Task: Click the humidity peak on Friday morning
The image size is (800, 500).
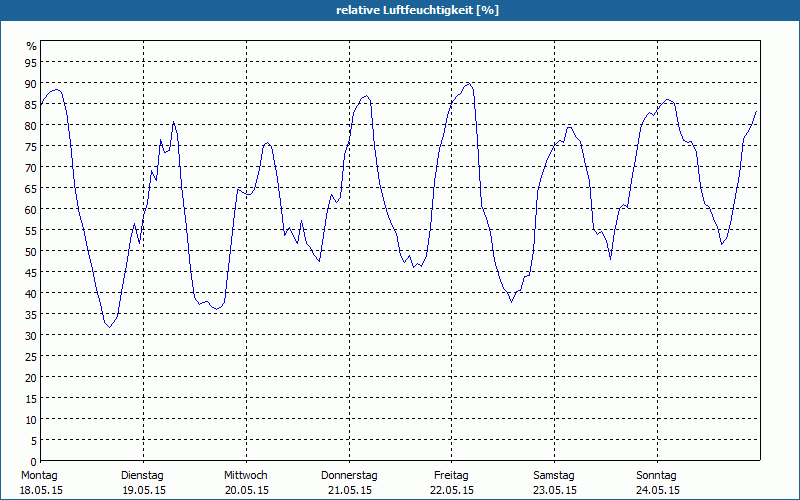Action: click(x=468, y=83)
